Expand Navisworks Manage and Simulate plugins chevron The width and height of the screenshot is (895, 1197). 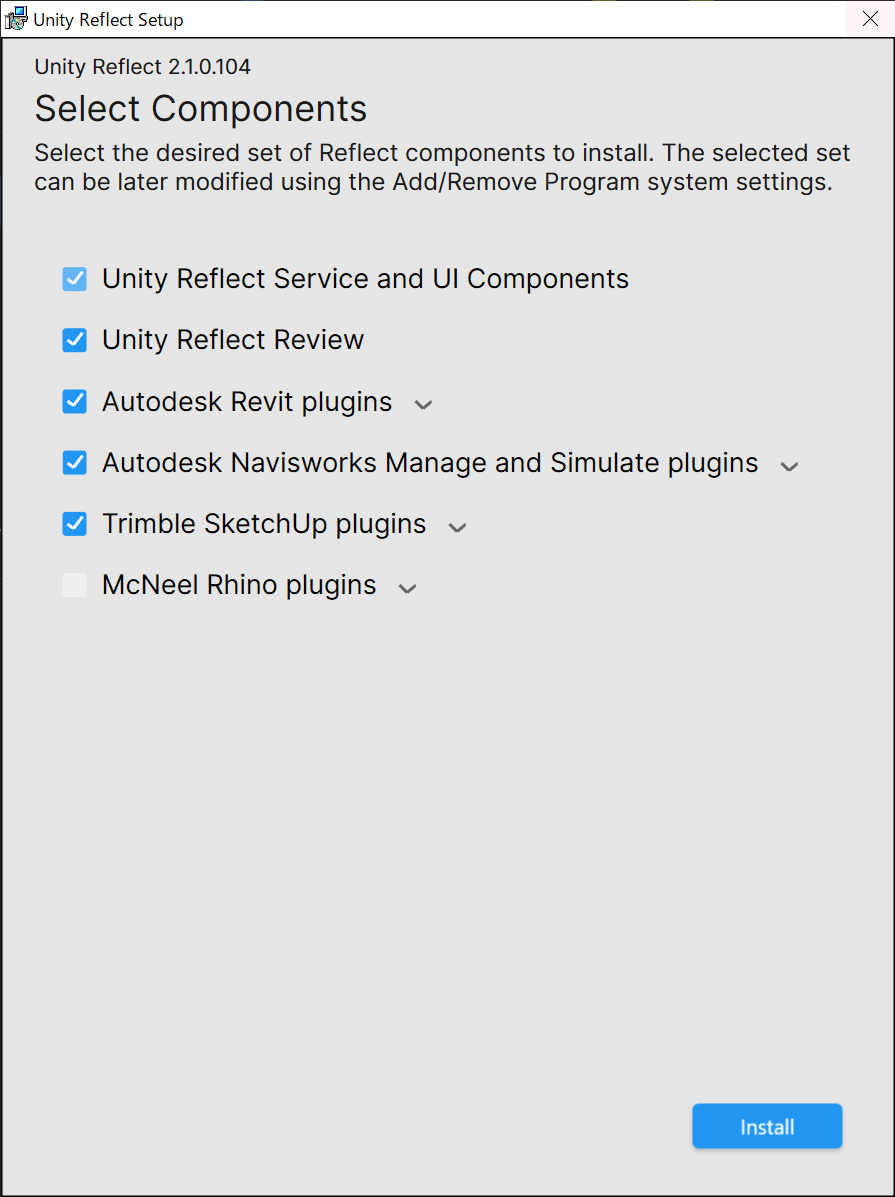[x=789, y=466]
